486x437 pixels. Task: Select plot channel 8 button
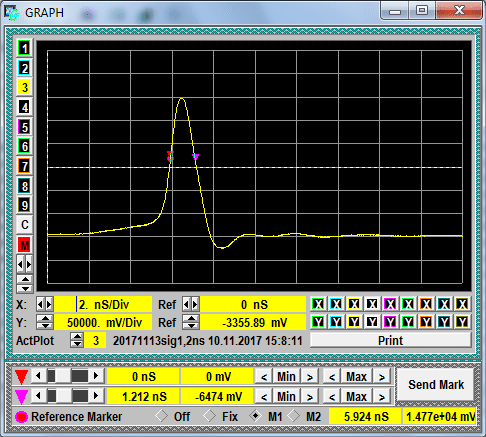pyautogui.click(x=24, y=186)
